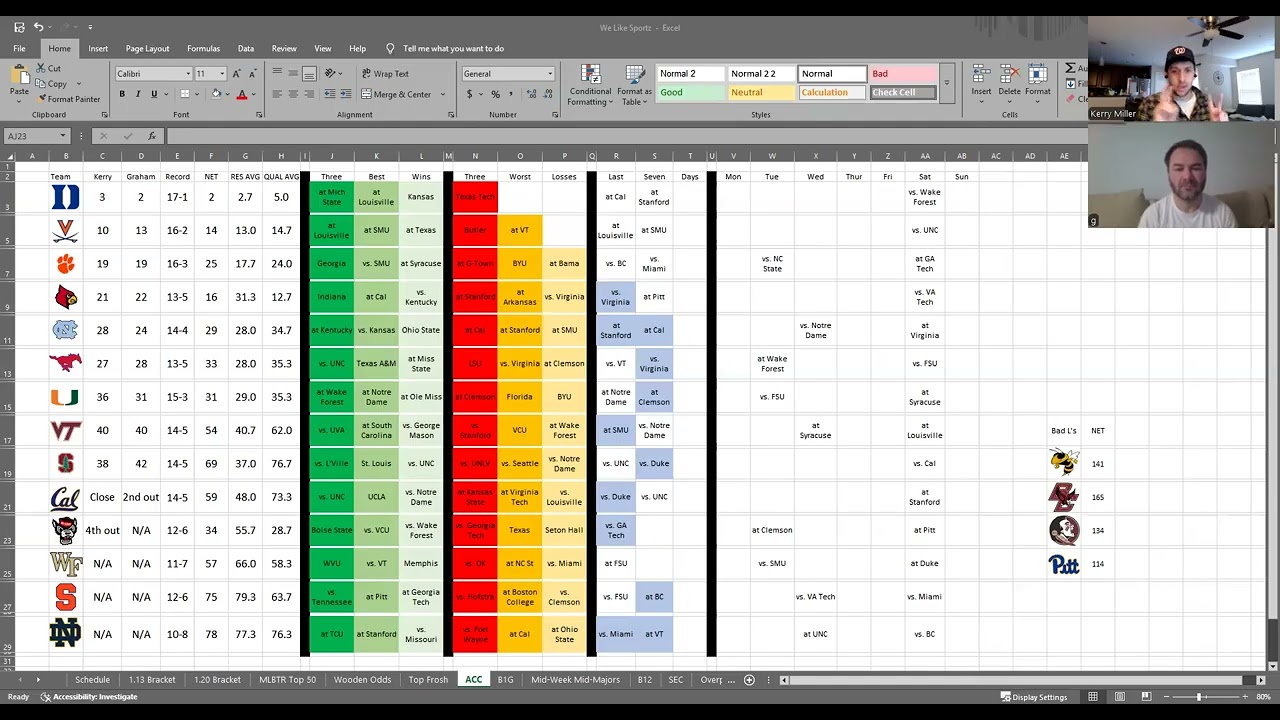1280x720 pixels.
Task: Apply the red font color
Action: click(x=241, y=94)
